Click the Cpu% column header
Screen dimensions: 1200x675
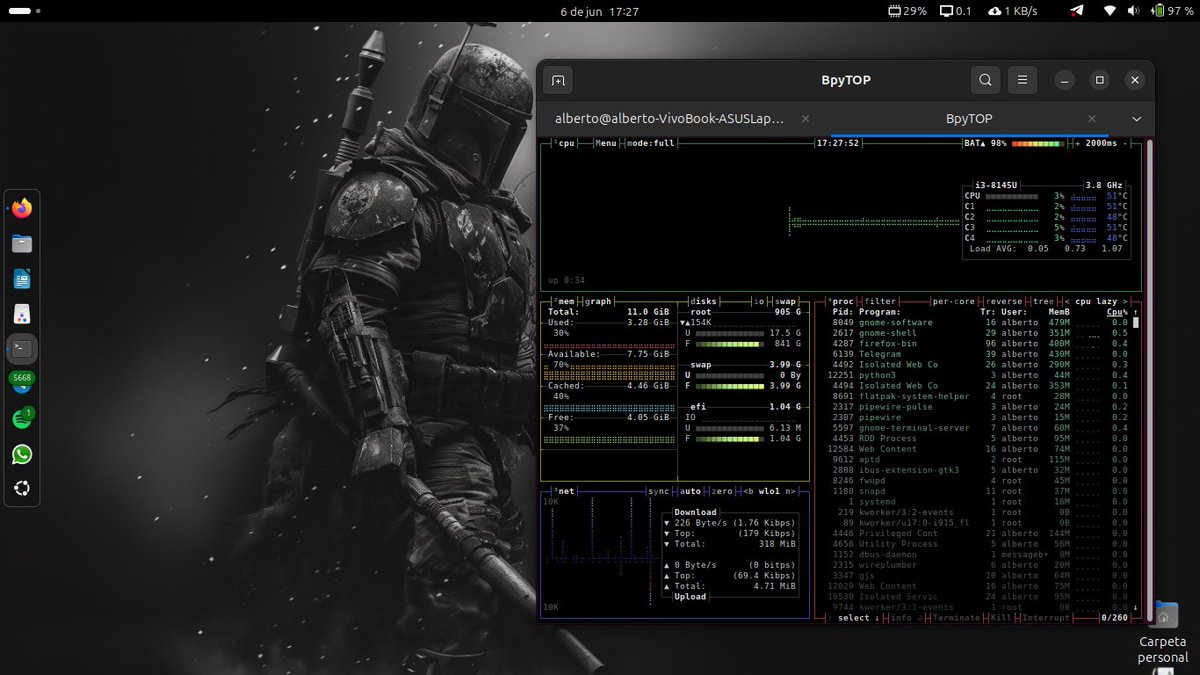pyautogui.click(x=1116, y=312)
